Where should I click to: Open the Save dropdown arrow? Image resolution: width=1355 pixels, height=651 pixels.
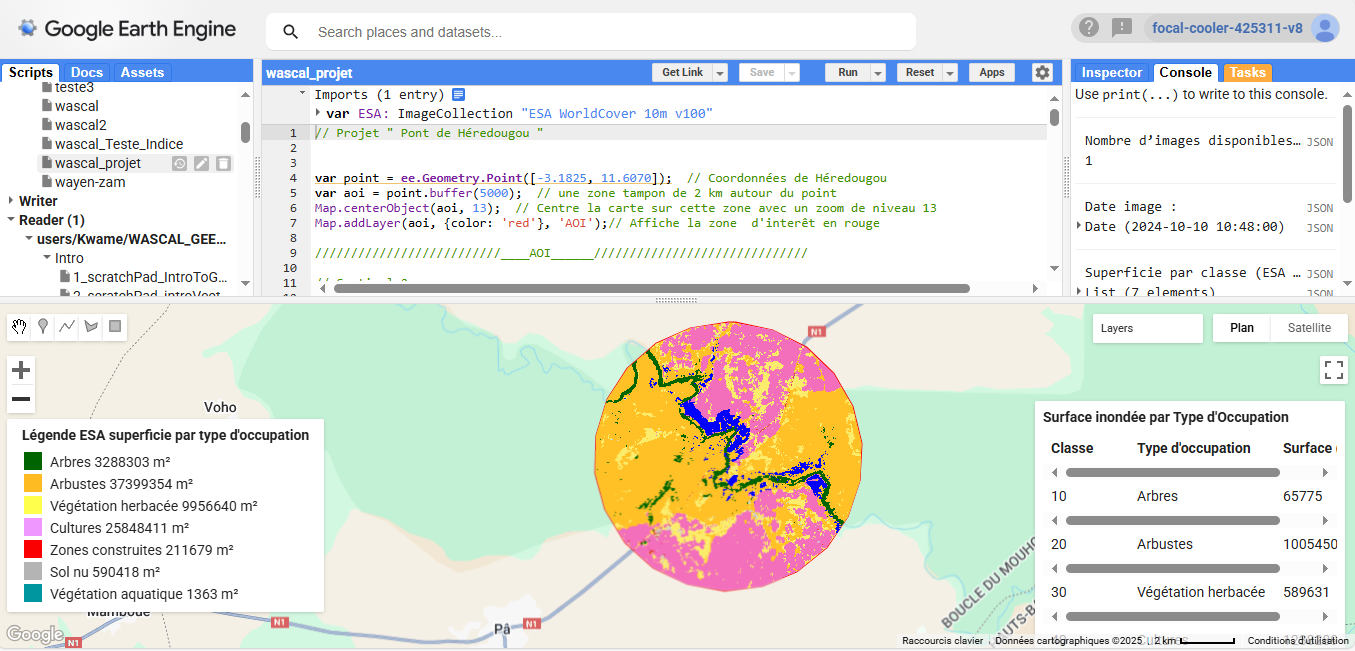pyautogui.click(x=792, y=73)
